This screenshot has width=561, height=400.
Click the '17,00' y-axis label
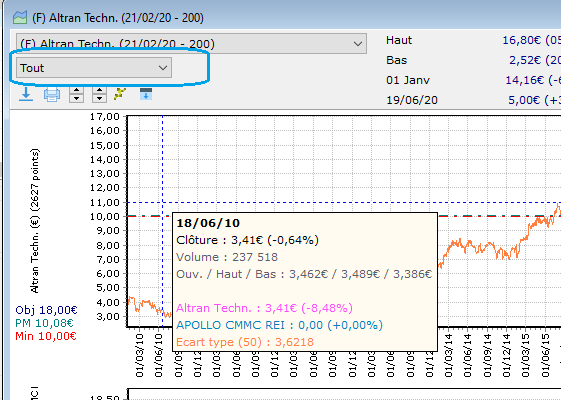click(104, 116)
